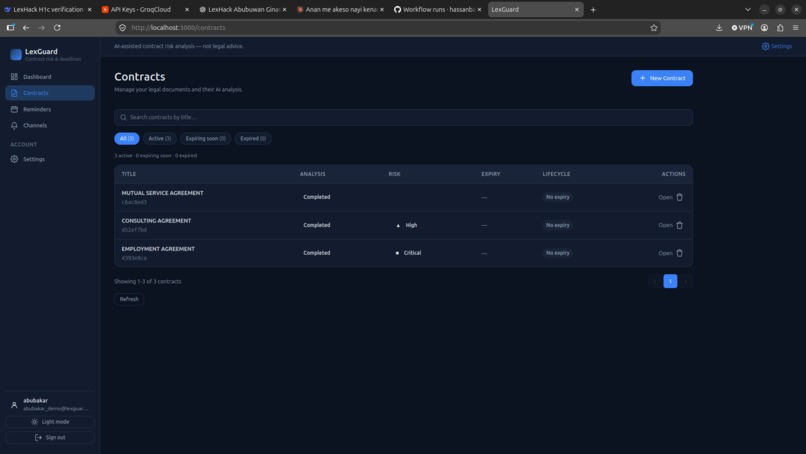Select Contracts in the sidebar
Image resolution: width=806 pixels, height=454 pixels.
[x=50, y=93]
